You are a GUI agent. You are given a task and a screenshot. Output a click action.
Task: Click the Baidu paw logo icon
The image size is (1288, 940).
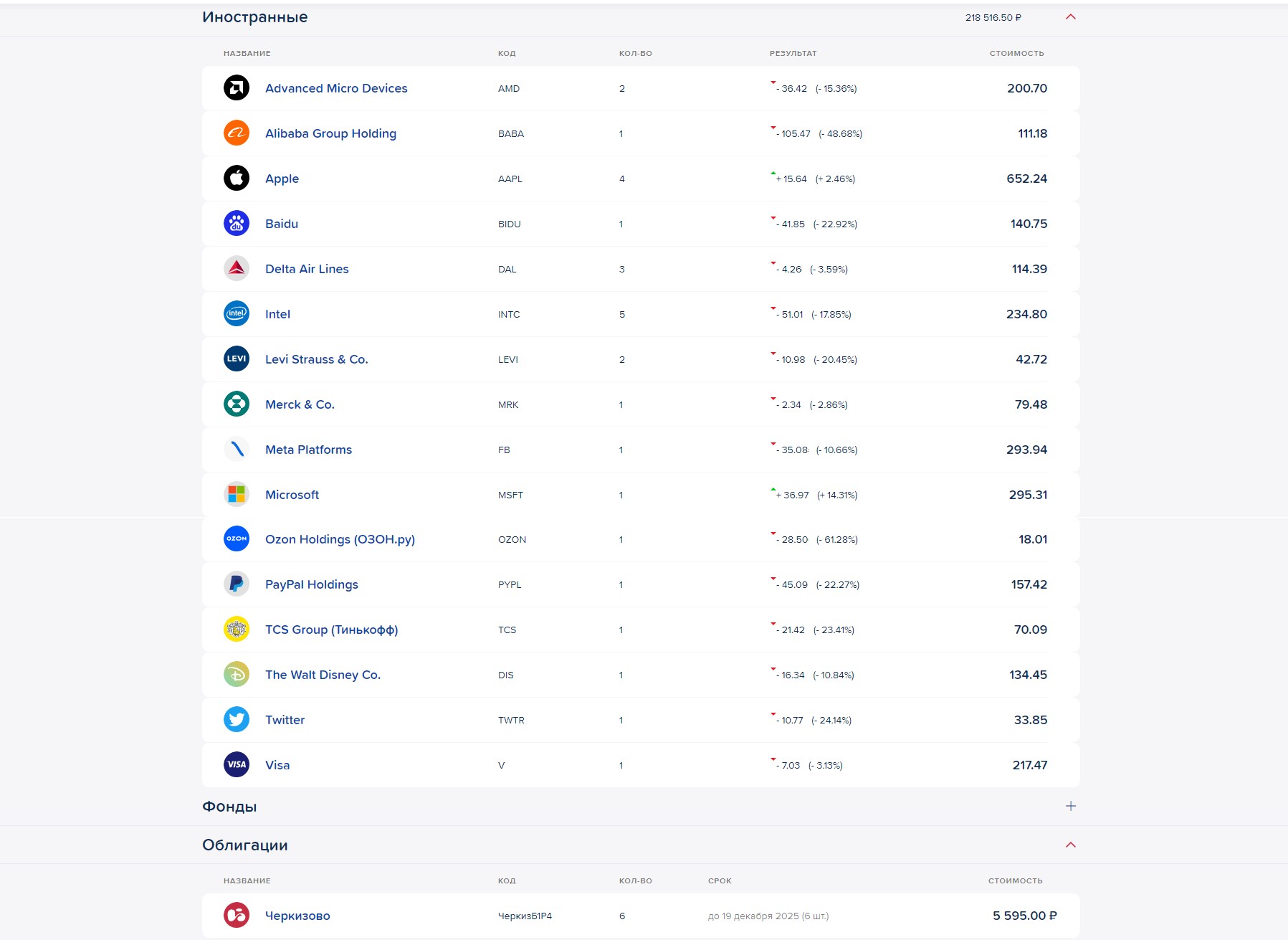tap(237, 224)
